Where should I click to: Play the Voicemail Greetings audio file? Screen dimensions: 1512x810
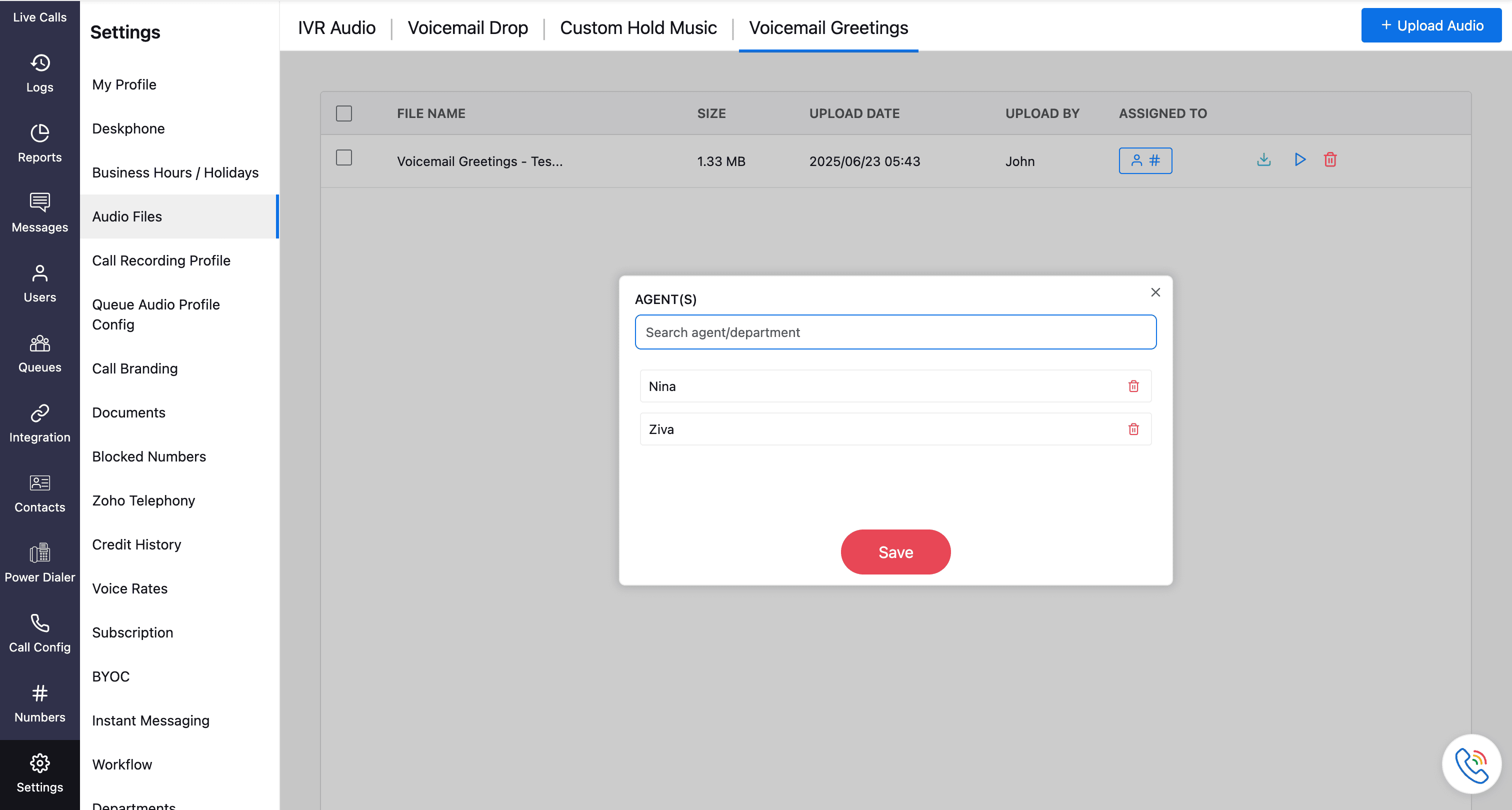coord(1299,159)
